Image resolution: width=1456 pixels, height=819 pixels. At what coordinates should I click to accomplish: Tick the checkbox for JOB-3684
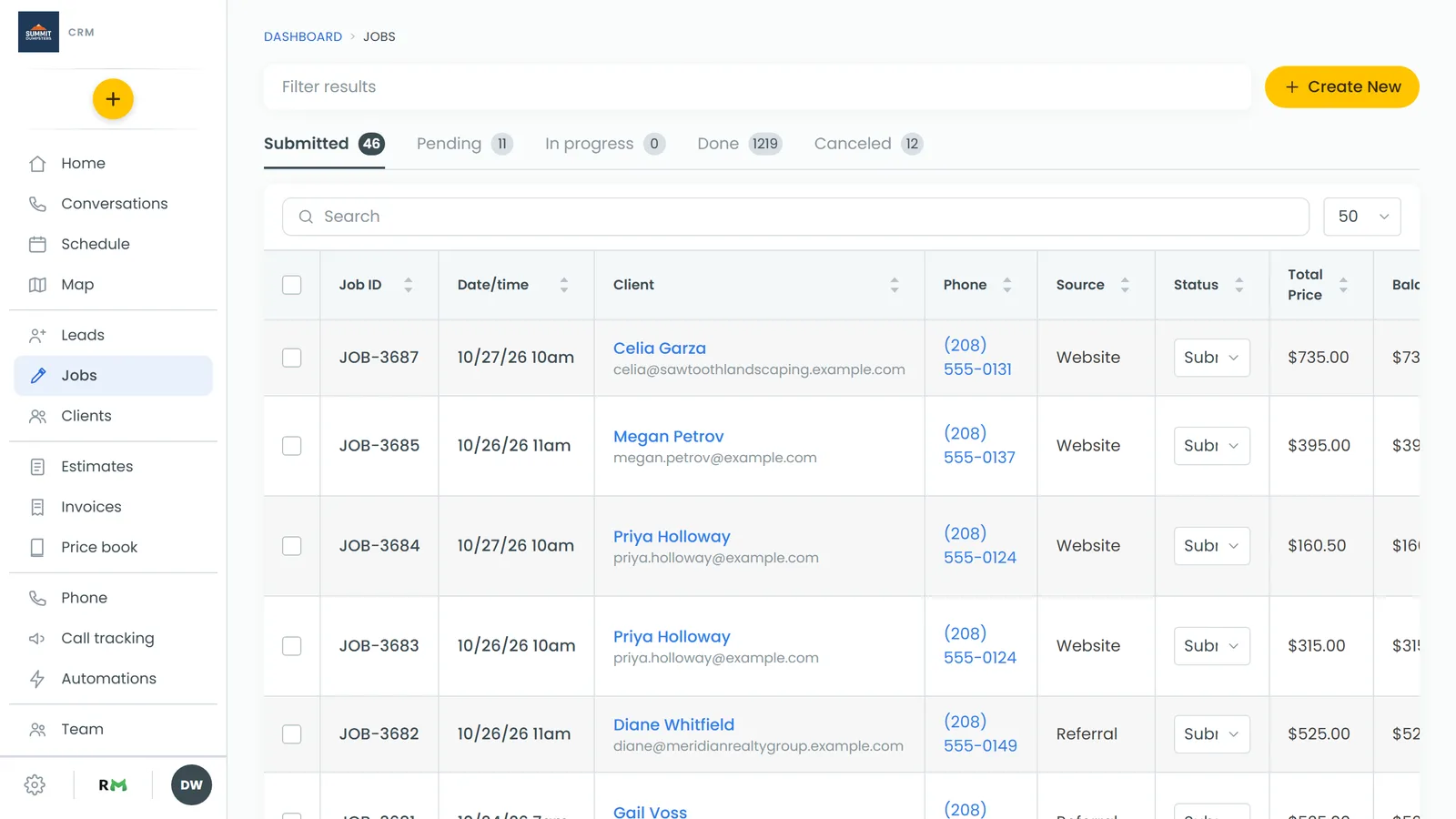point(292,546)
